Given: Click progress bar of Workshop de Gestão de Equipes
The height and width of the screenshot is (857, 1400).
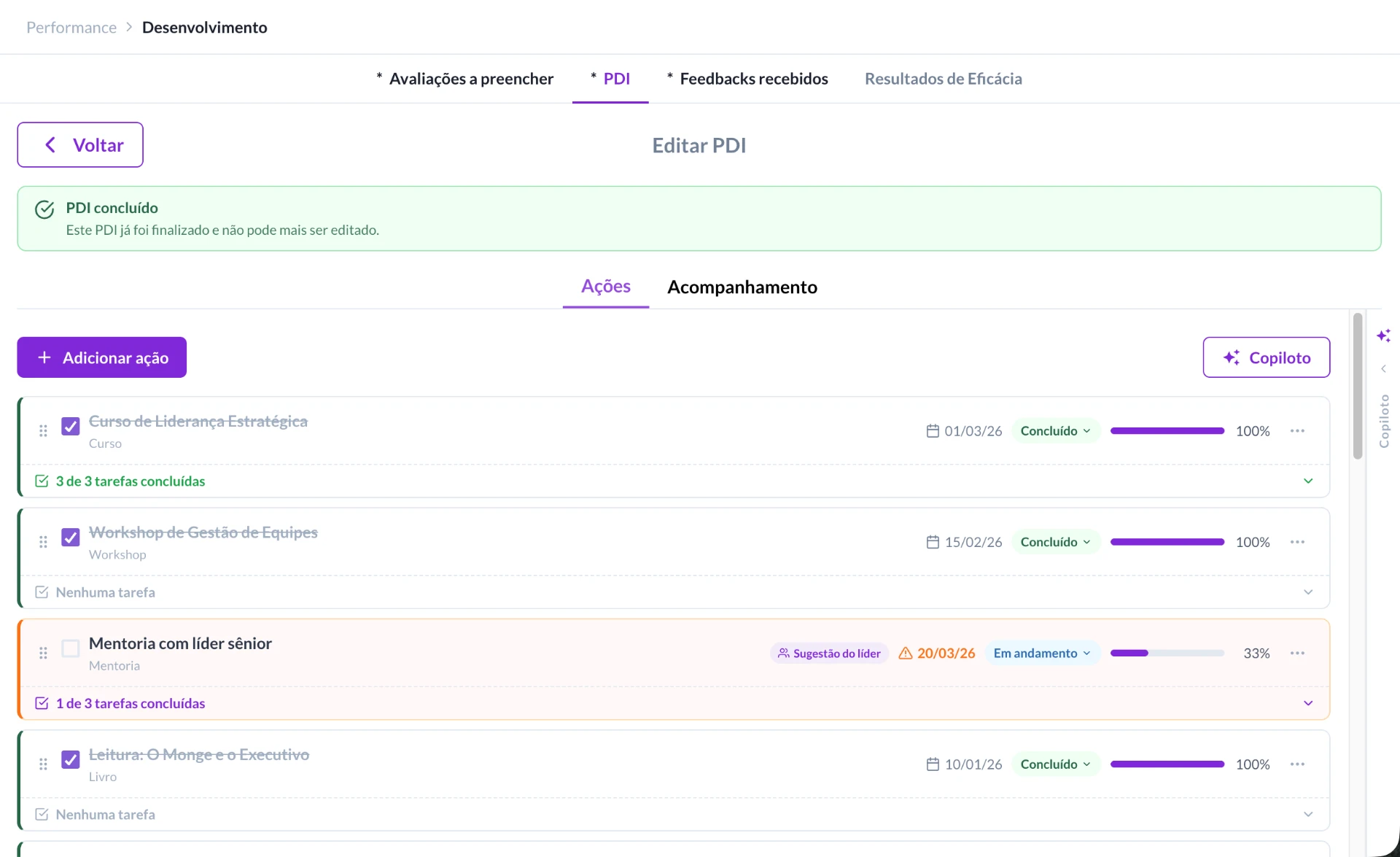Looking at the screenshot, I should (x=1167, y=542).
